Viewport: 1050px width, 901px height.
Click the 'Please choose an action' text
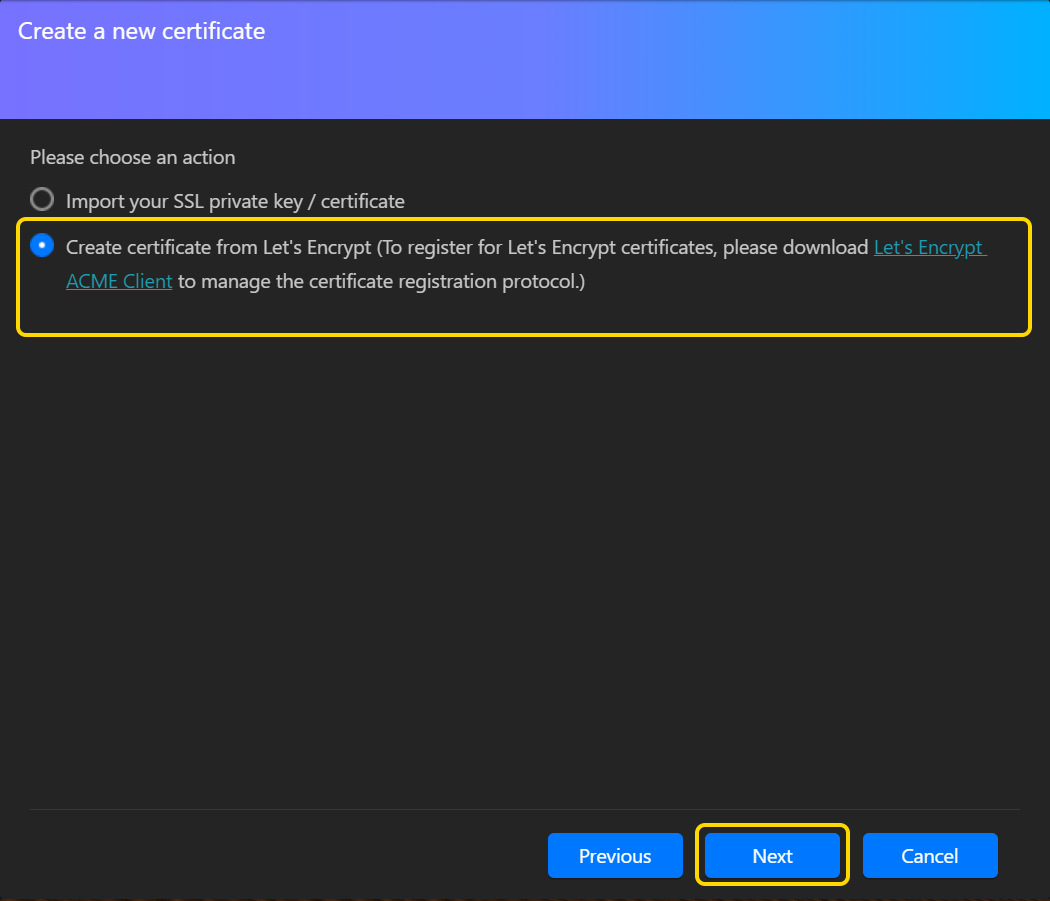point(133,157)
